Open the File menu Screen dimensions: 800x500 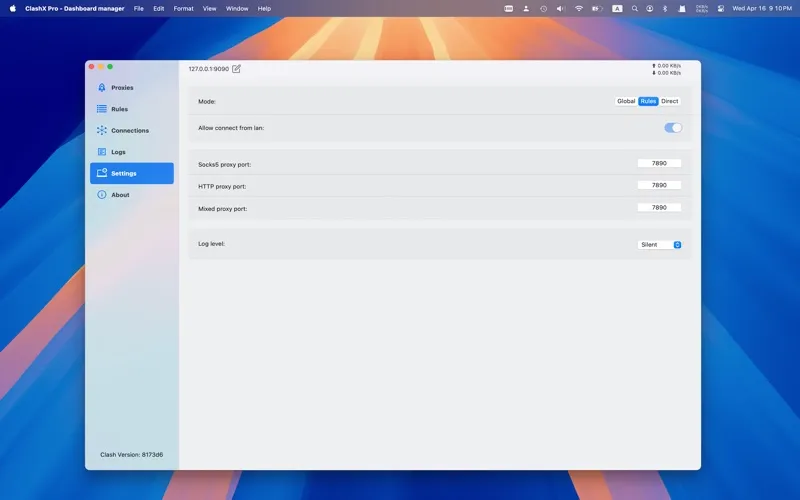139,9
